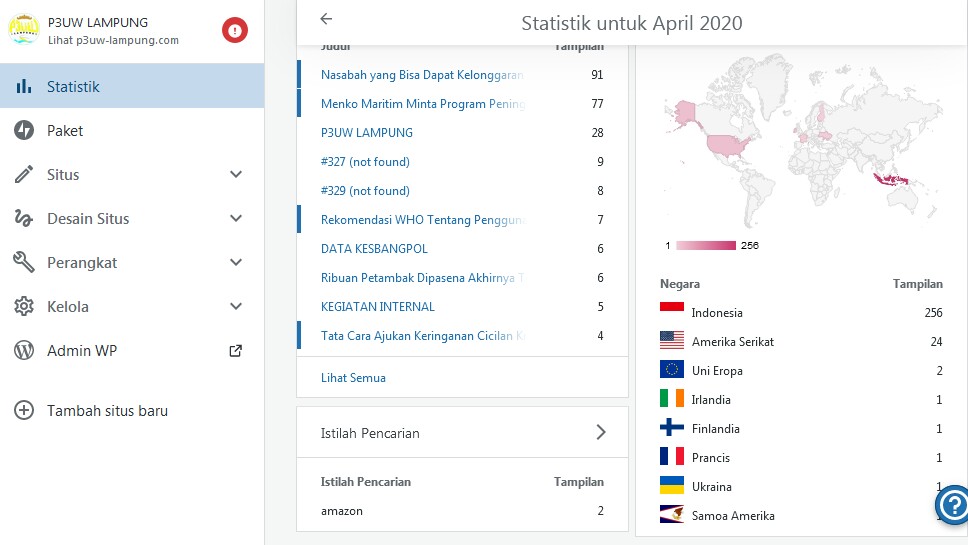Open the #329 (not found) link

[x=365, y=191]
